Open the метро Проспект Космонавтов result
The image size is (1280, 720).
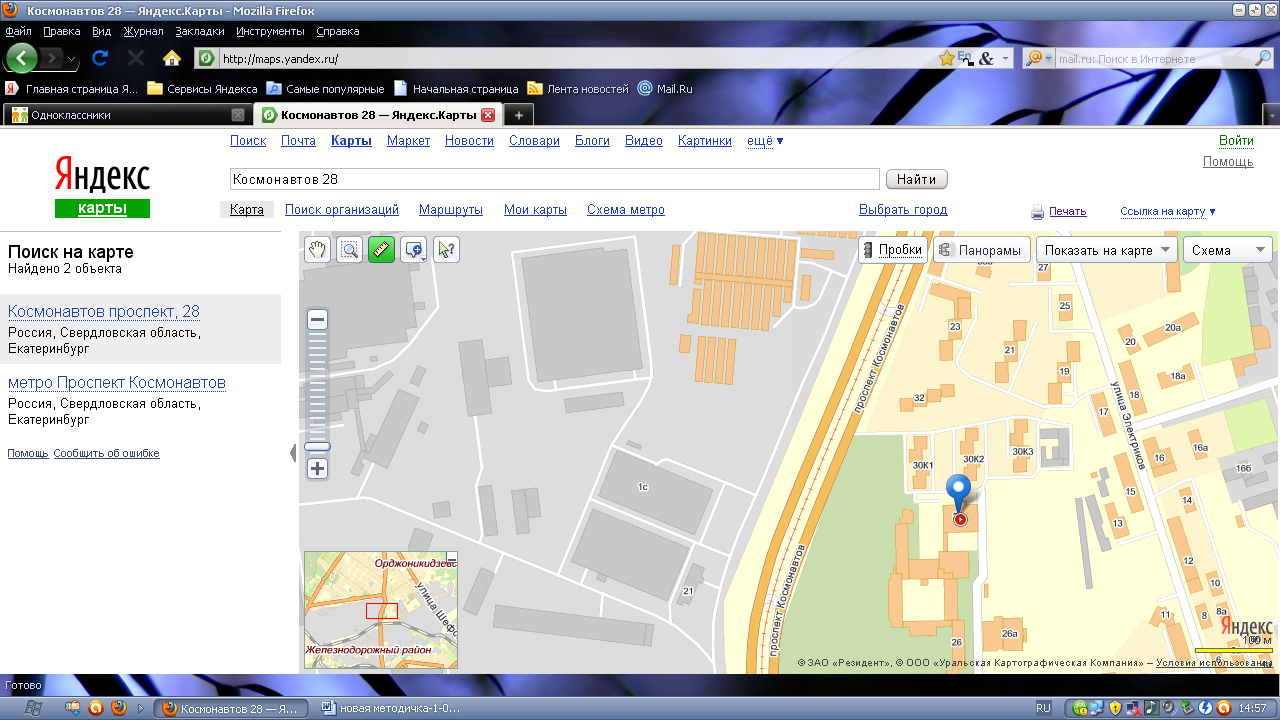click(x=117, y=383)
